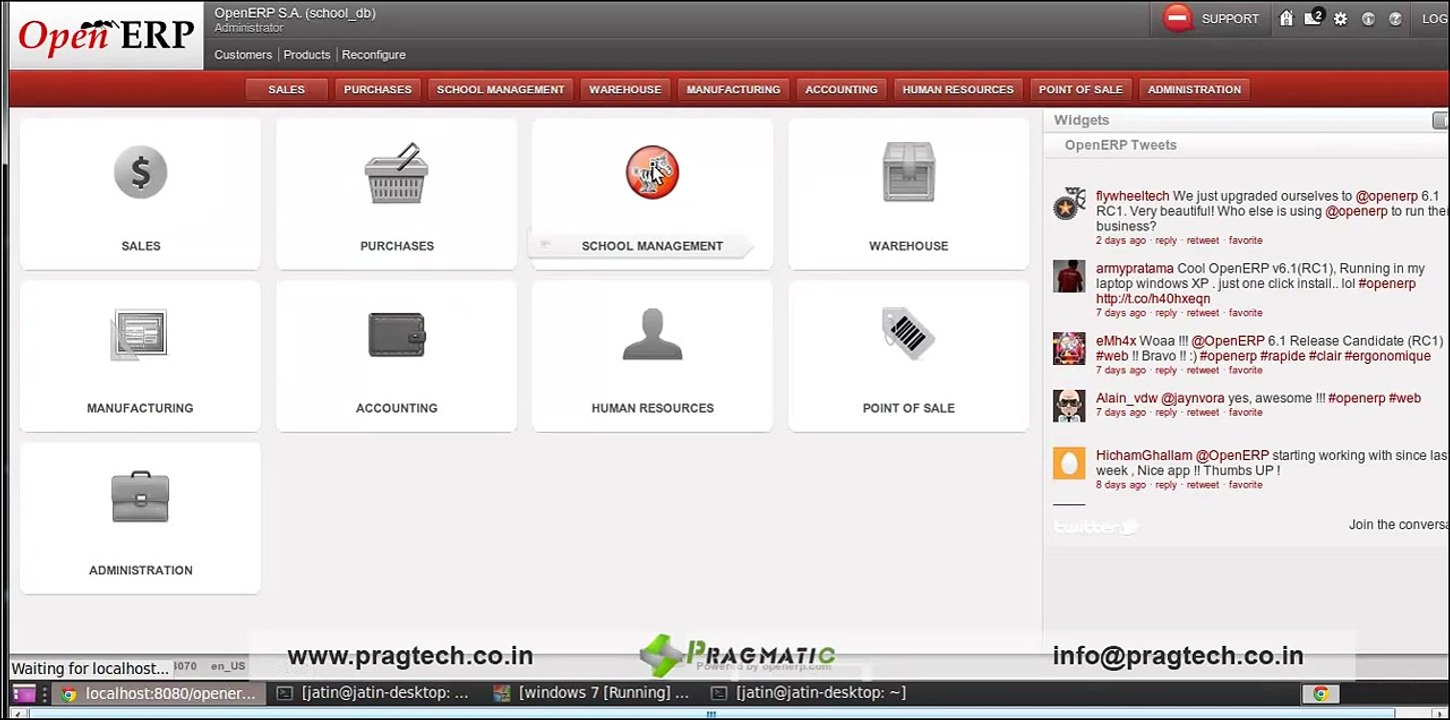Viewport: 1450px width, 720px height.
Task: Click the red Support chat icon
Action: (x=1178, y=18)
